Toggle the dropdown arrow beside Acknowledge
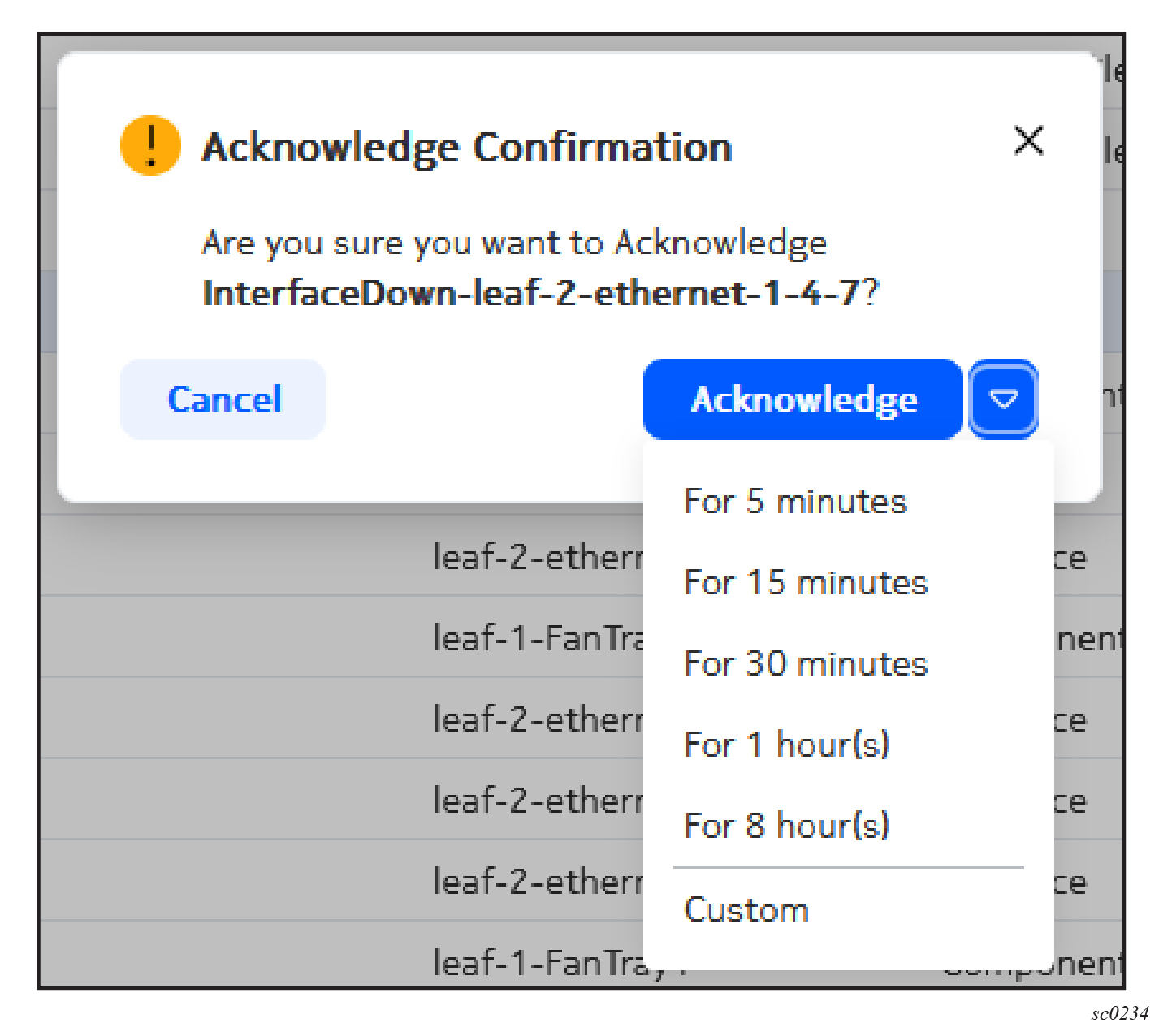Screen dimensions: 1159x1036 [1004, 399]
